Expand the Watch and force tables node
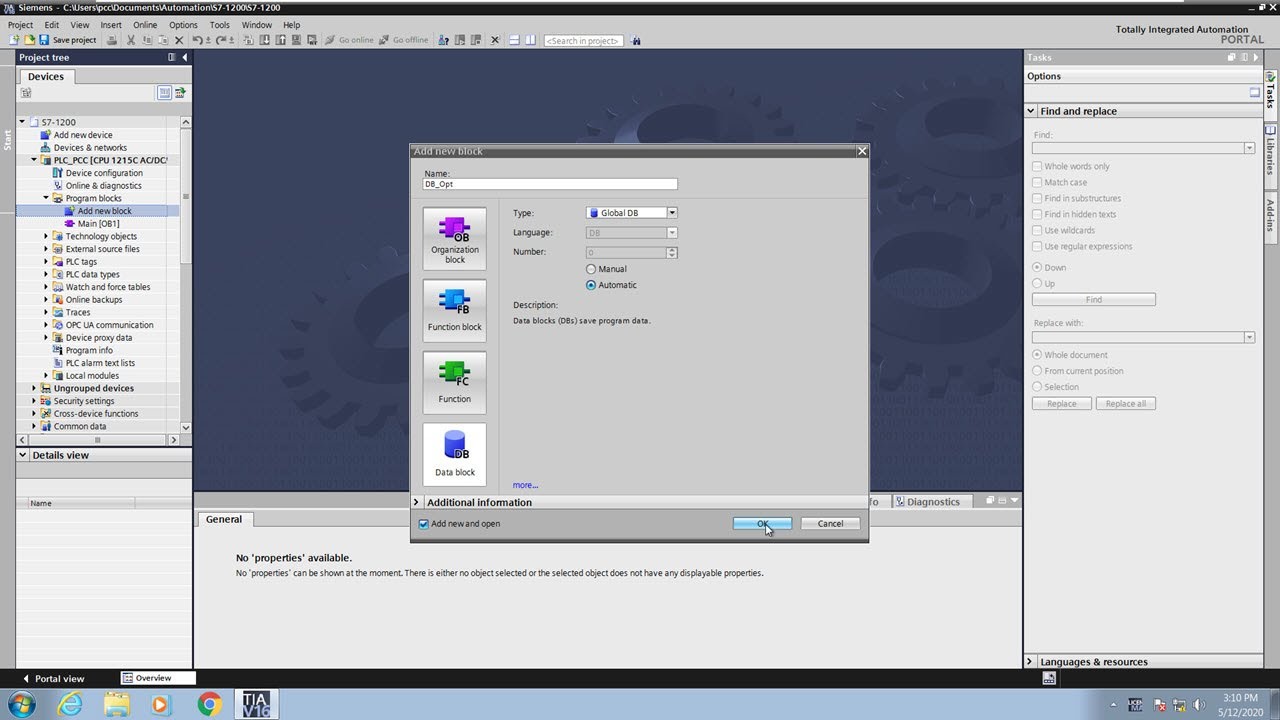 coord(46,287)
